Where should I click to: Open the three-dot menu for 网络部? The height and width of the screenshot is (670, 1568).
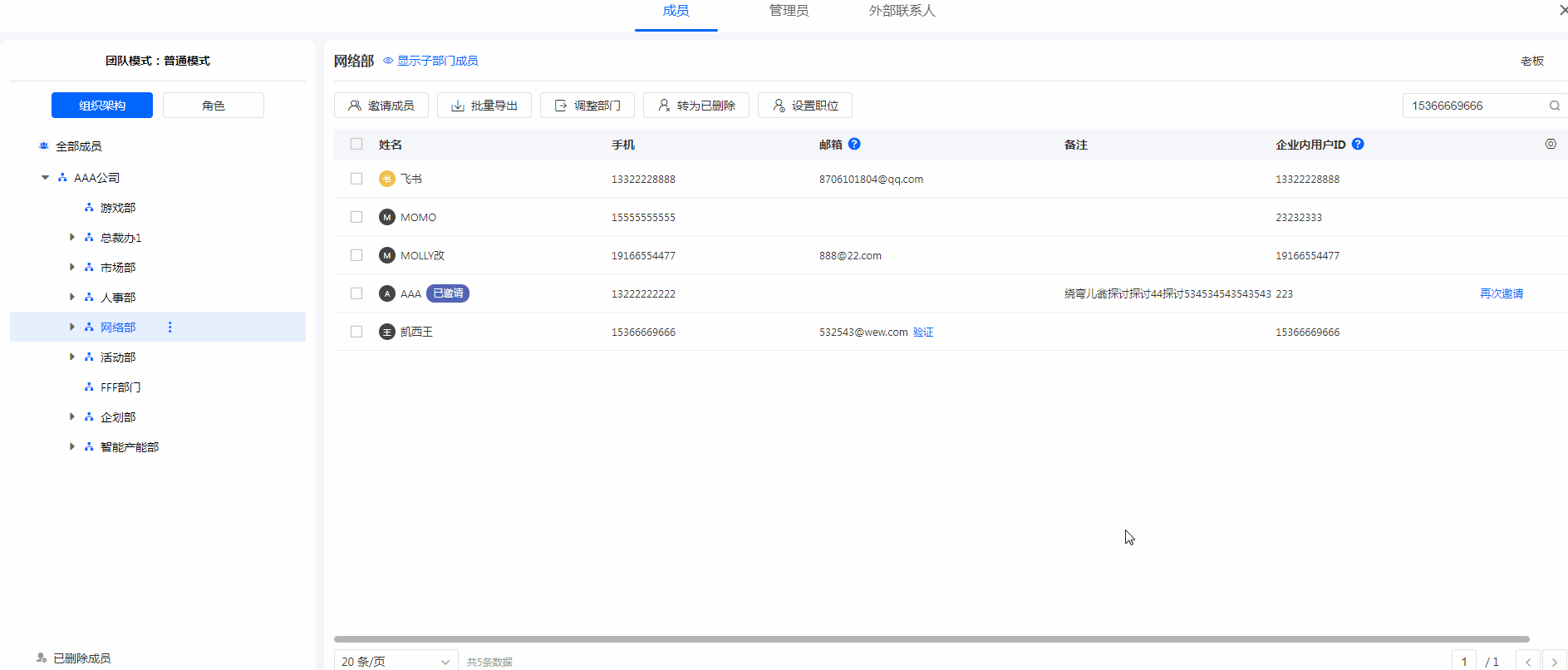[170, 328]
